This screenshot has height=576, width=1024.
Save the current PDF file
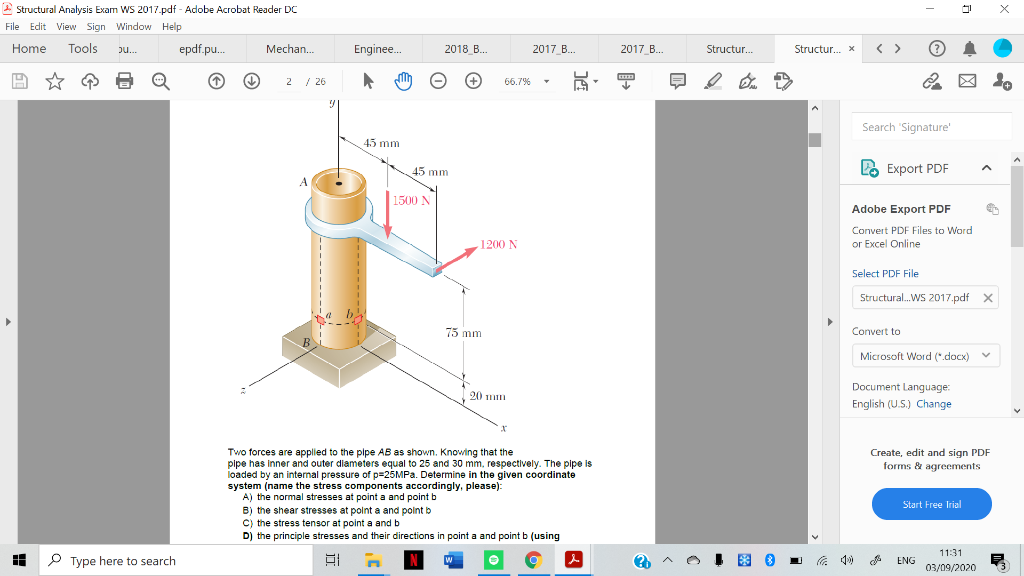click(x=20, y=82)
